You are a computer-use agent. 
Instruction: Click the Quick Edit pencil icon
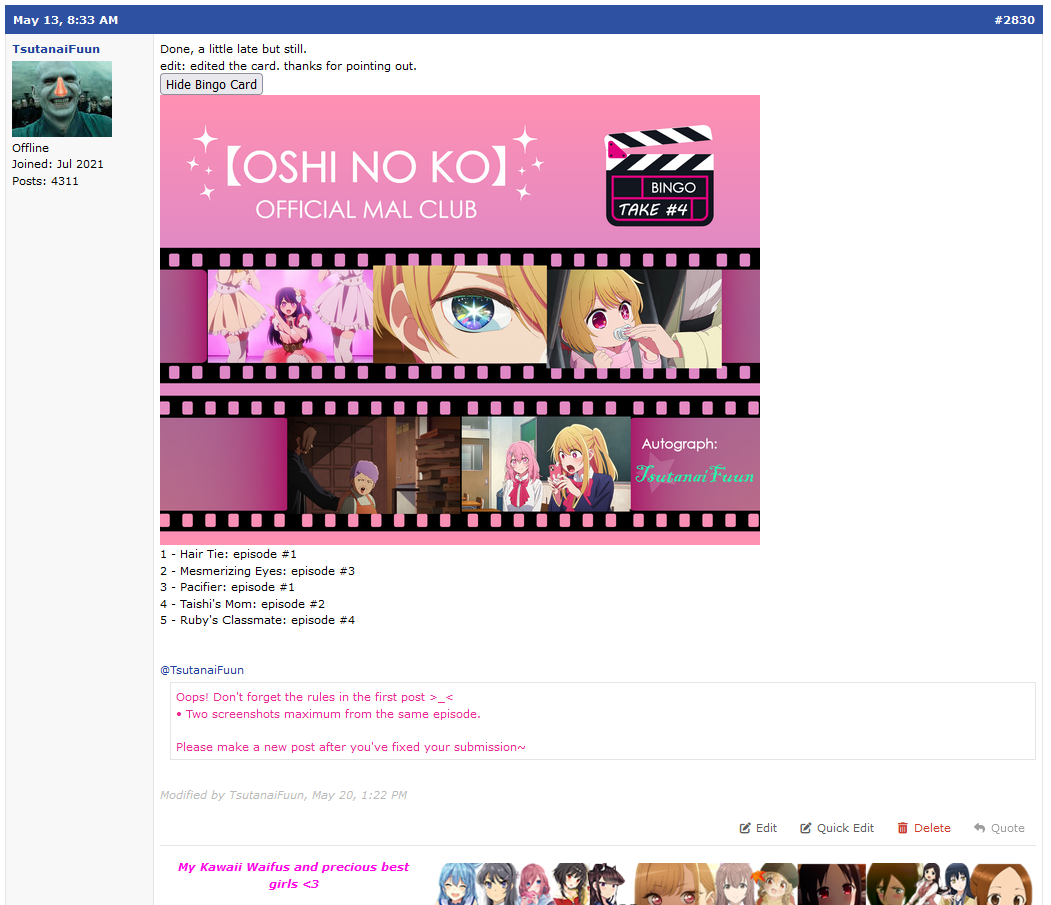pyautogui.click(x=806, y=828)
